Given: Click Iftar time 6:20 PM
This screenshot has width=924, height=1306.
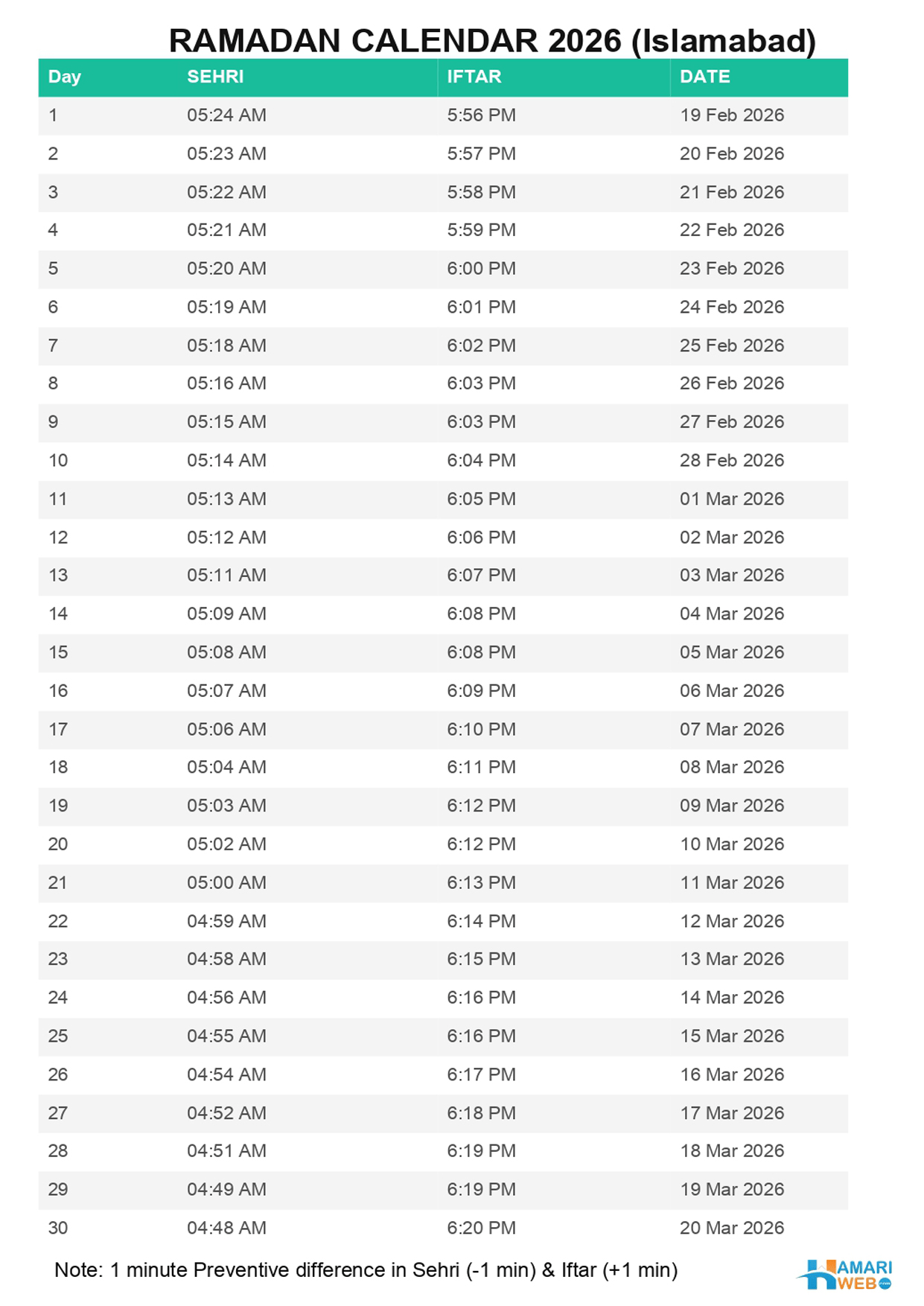Looking at the screenshot, I should (x=481, y=1228).
